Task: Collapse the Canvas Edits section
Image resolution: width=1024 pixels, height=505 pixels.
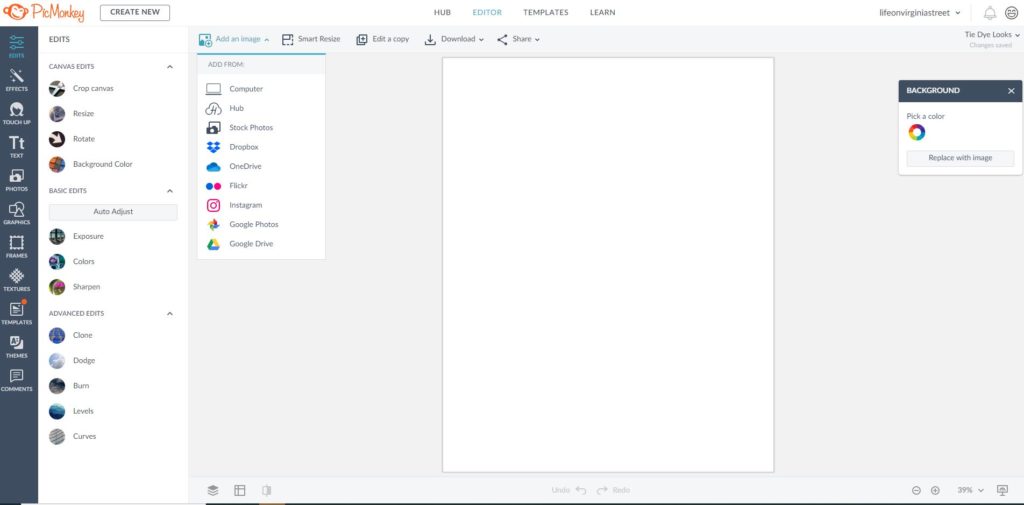Action: click(x=170, y=67)
